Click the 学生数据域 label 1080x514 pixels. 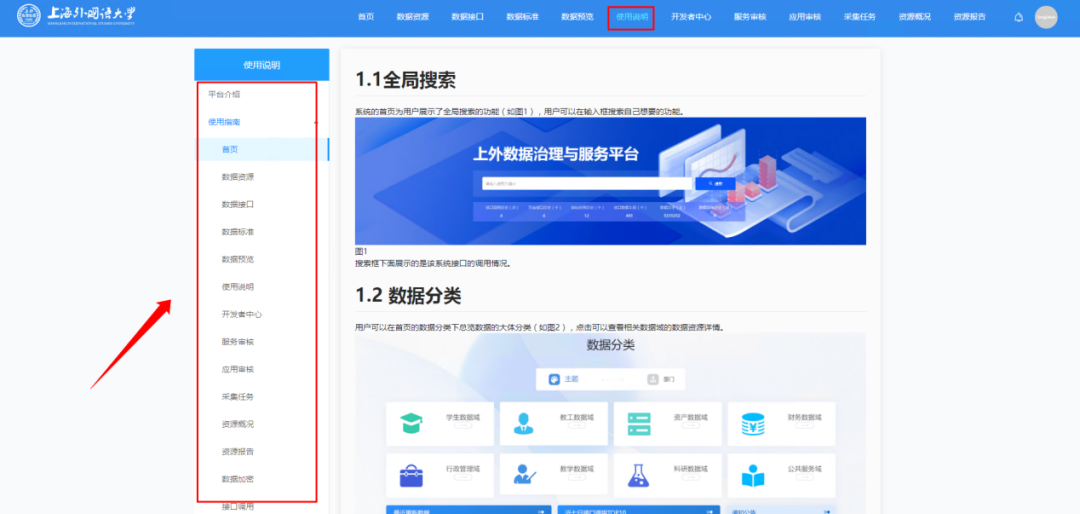click(x=462, y=418)
